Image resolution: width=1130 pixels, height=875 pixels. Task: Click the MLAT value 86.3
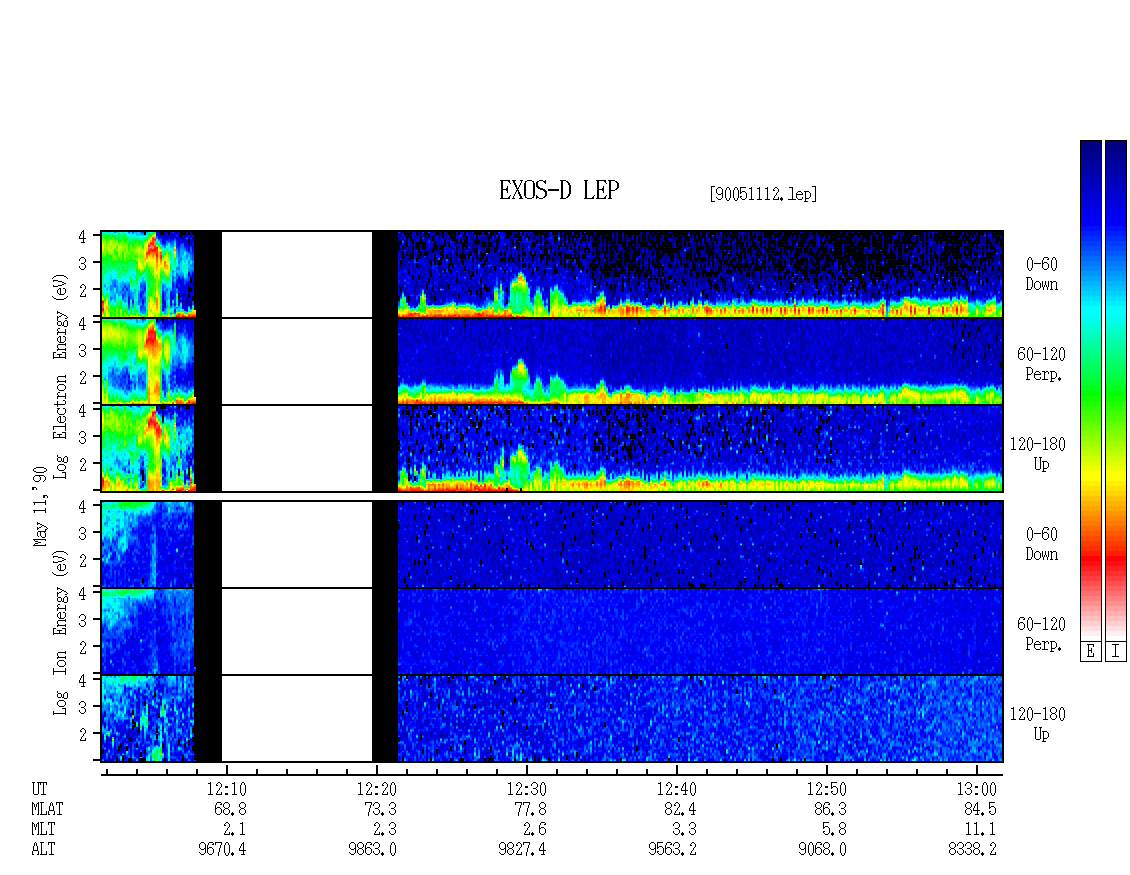point(830,809)
